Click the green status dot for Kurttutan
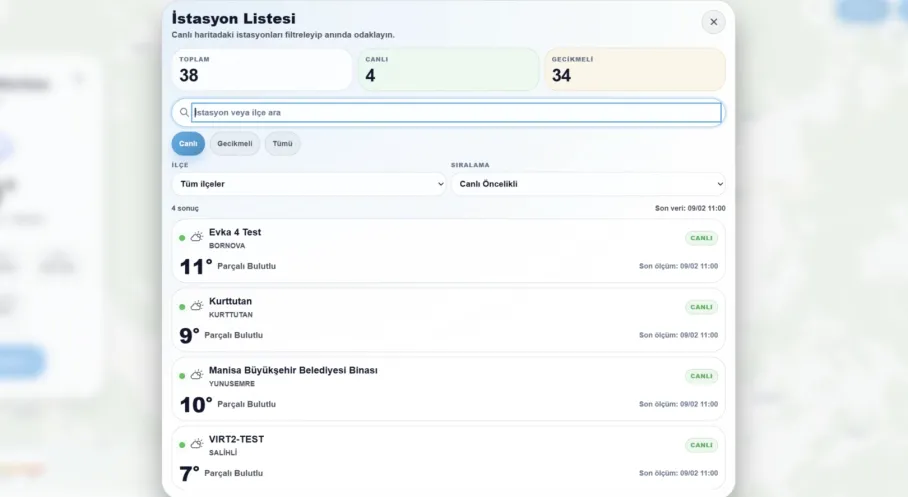 (182, 307)
